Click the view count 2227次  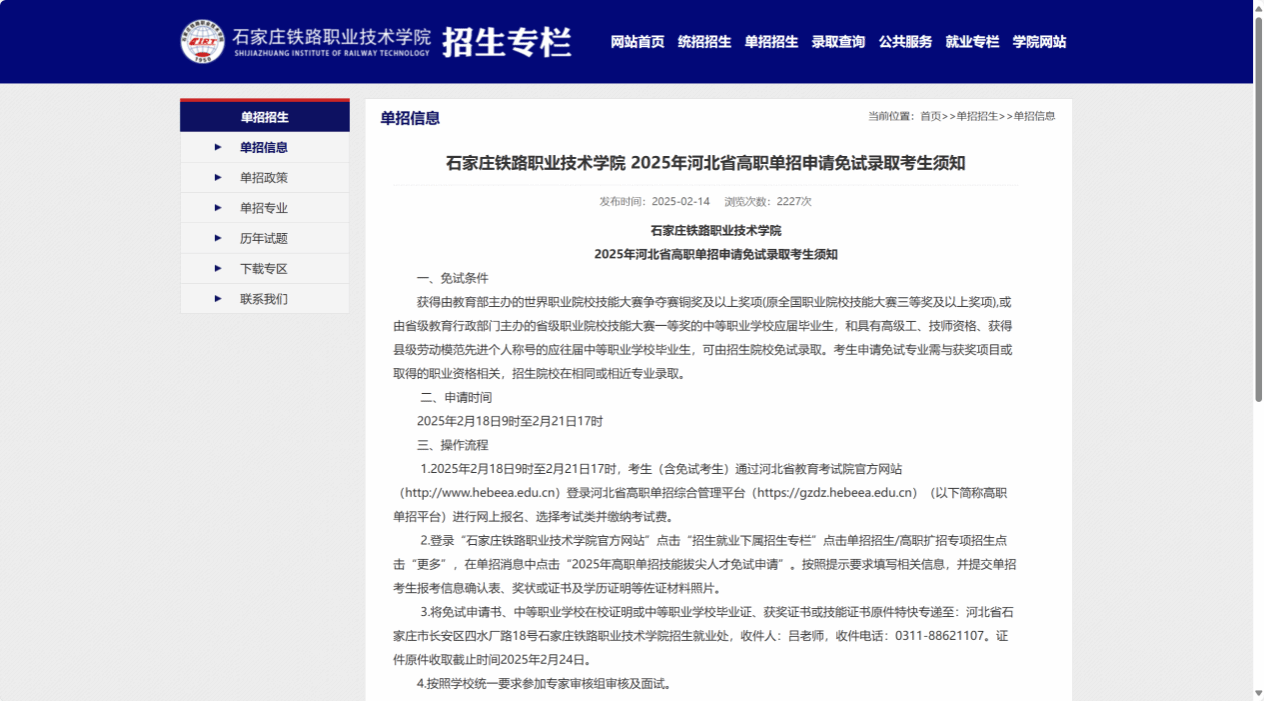(794, 201)
